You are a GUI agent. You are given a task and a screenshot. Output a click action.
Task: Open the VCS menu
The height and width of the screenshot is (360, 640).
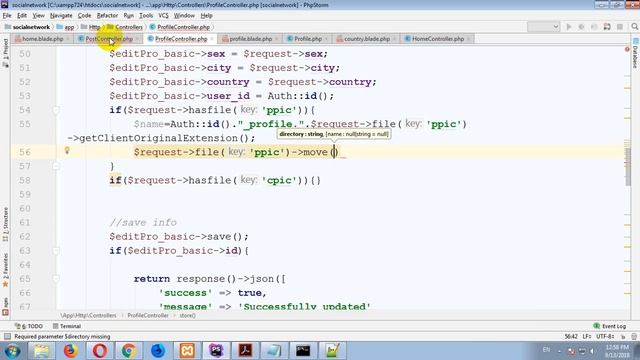click(x=163, y=16)
